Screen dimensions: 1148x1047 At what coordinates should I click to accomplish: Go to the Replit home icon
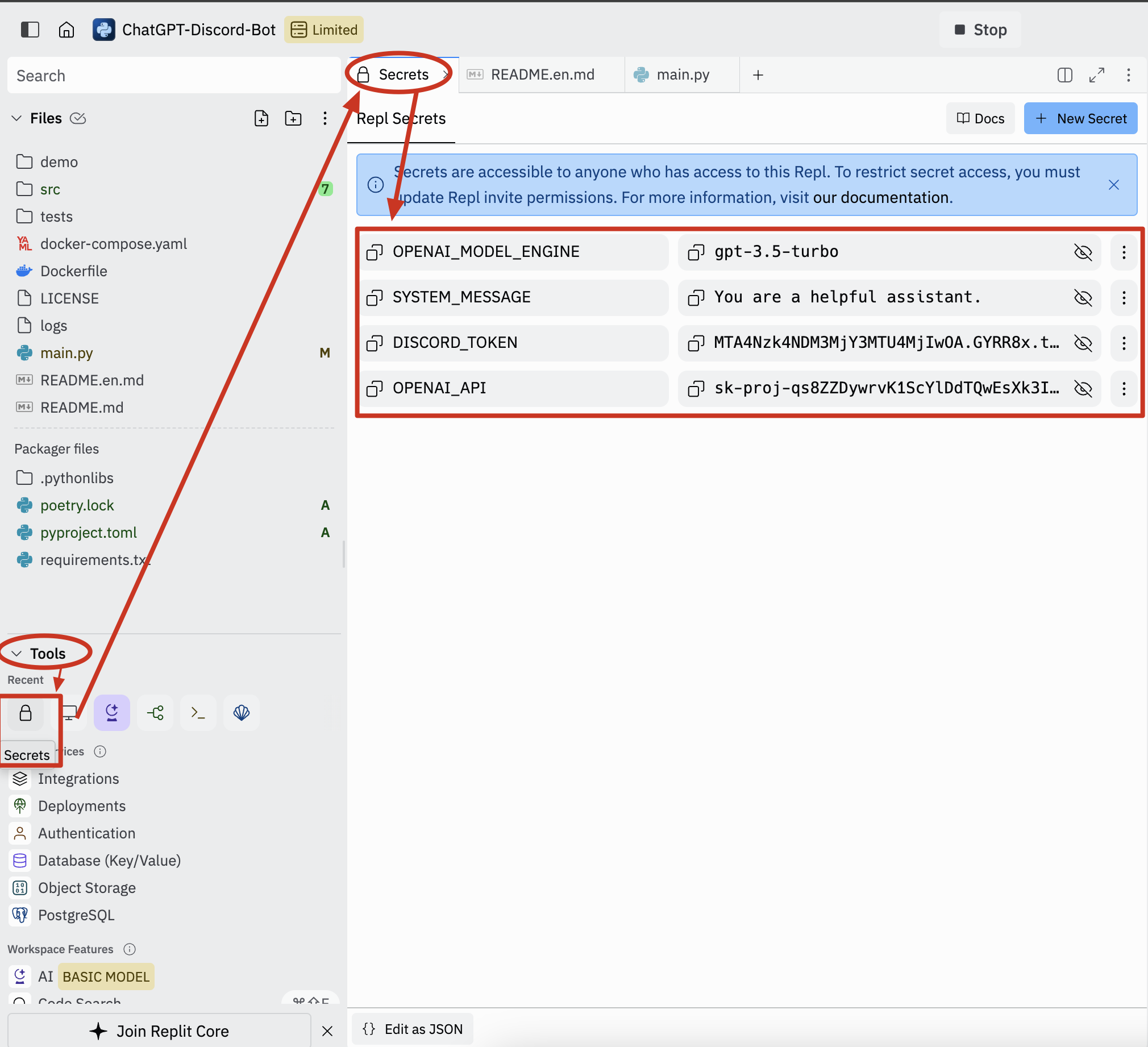pyautogui.click(x=66, y=30)
